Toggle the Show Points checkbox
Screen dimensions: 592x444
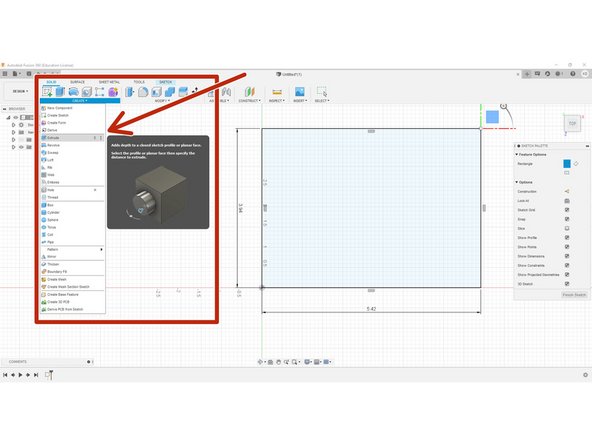[x=567, y=247]
